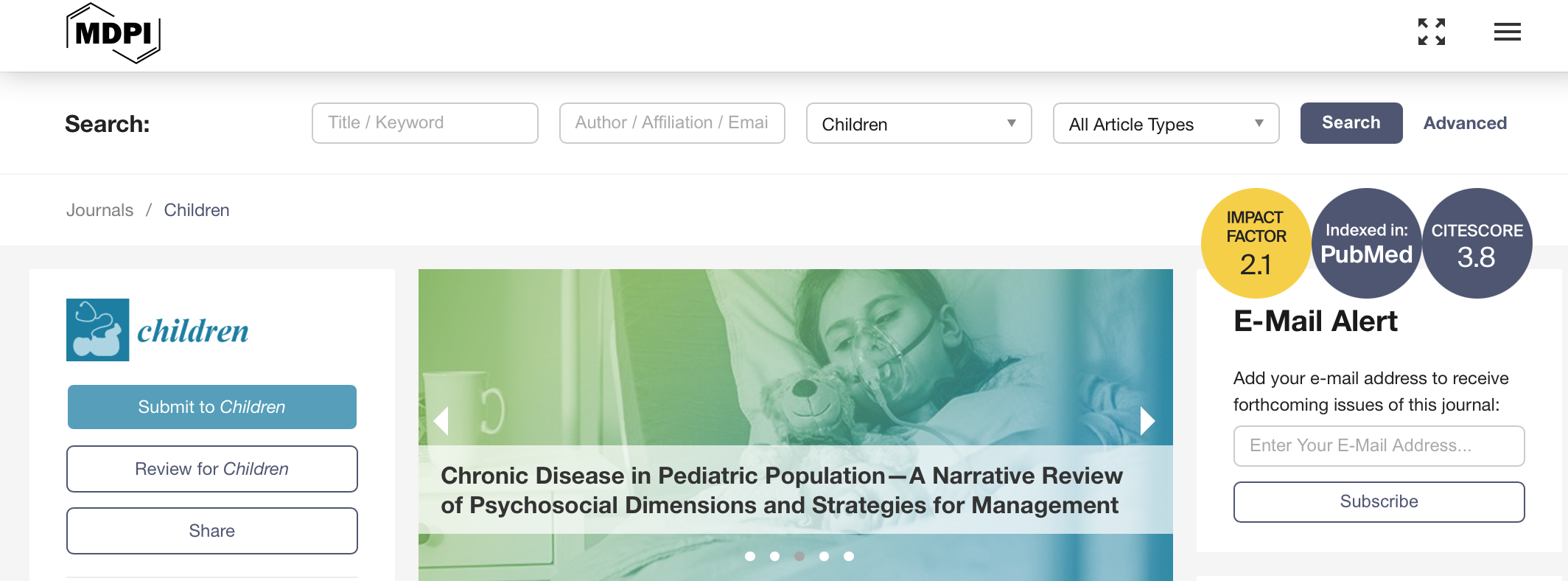Click Submit to Children button

pos(212,407)
